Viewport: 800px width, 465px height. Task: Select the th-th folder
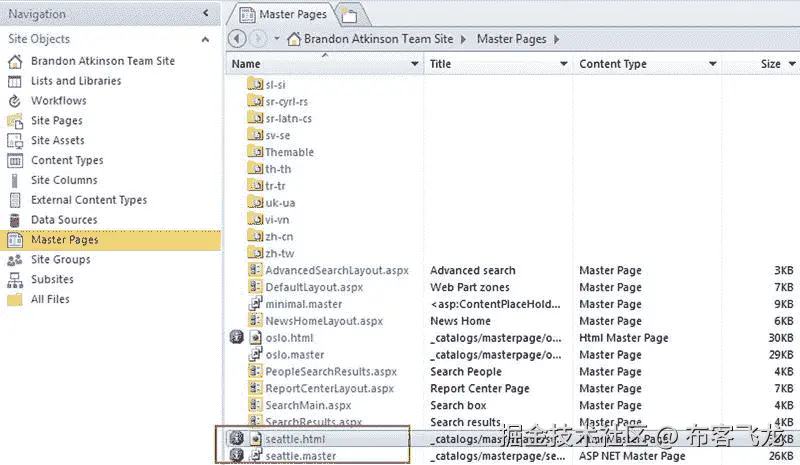tap(278, 169)
